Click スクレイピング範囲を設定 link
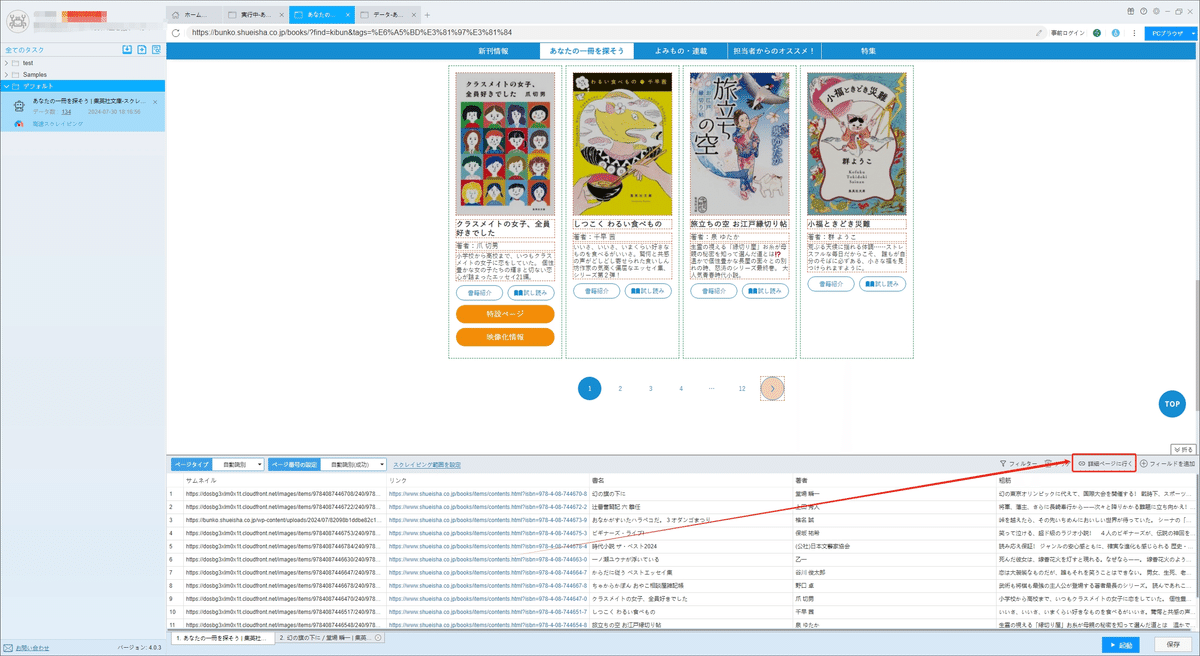Screen dimensions: 1200x656 [x=427, y=464]
